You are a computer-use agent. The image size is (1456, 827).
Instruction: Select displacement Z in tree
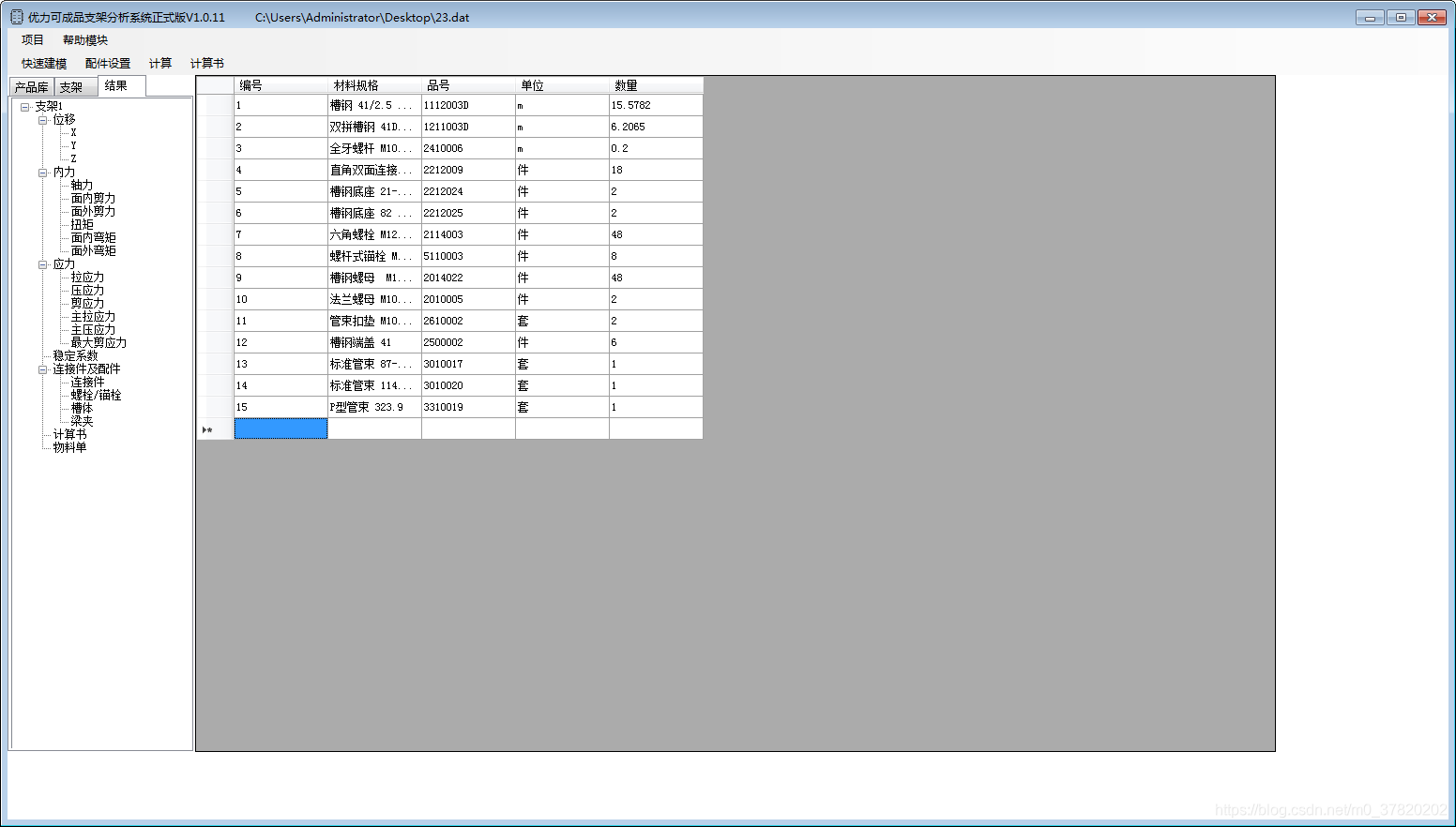pyautogui.click(x=73, y=159)
